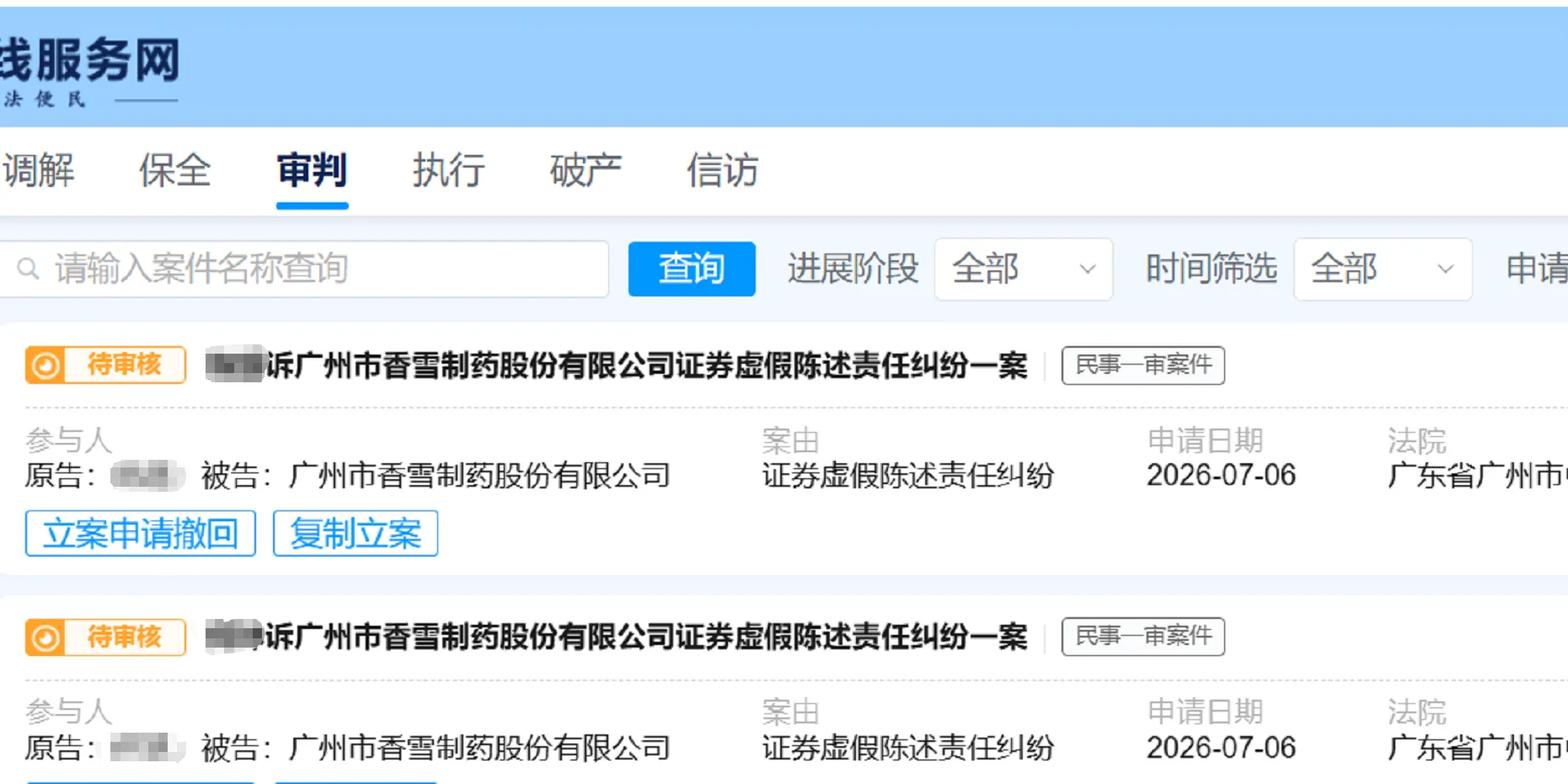Open the 时间筛选 dropdown
Image resolution: width=1568 pixels, height=784 pixels.
coord(1383,269)
